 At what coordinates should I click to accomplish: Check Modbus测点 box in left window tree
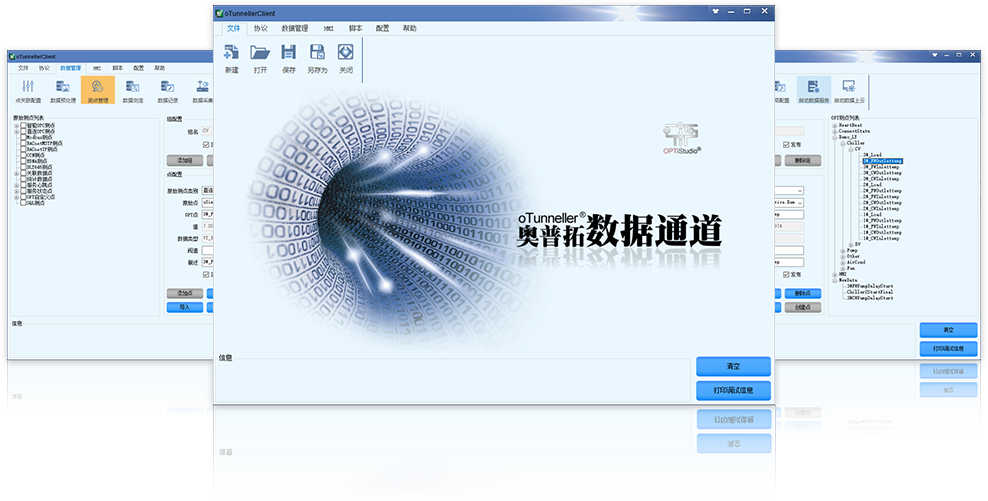pyautogui.click(x=23, y=137)
